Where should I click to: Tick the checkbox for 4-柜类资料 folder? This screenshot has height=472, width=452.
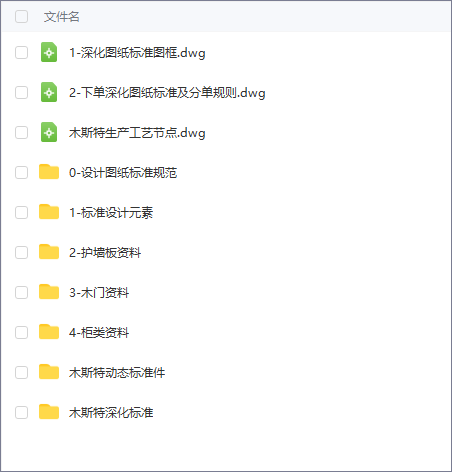pos(22,333)
